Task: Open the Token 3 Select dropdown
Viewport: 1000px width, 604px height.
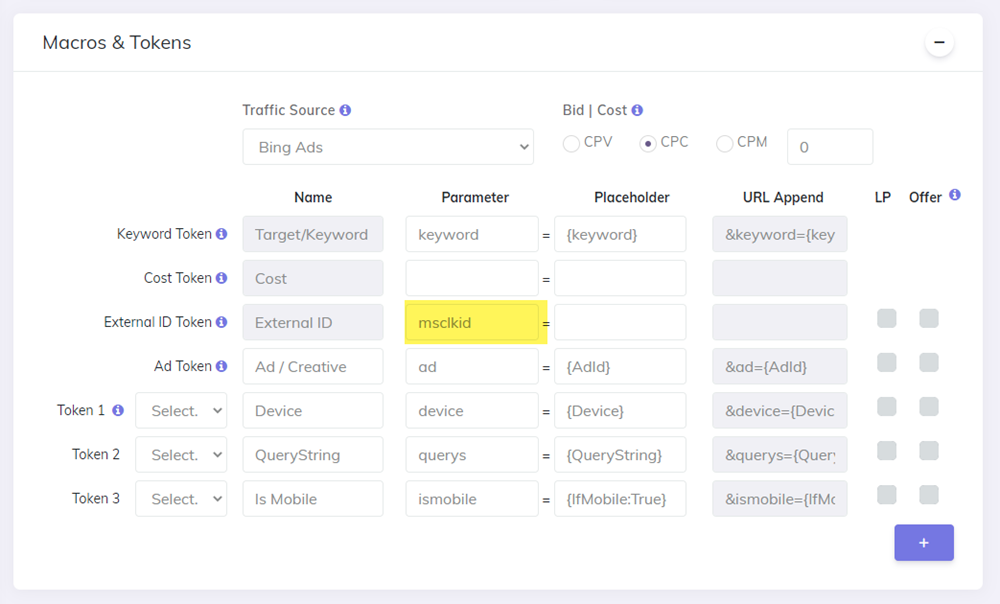Action: [181, 498]
